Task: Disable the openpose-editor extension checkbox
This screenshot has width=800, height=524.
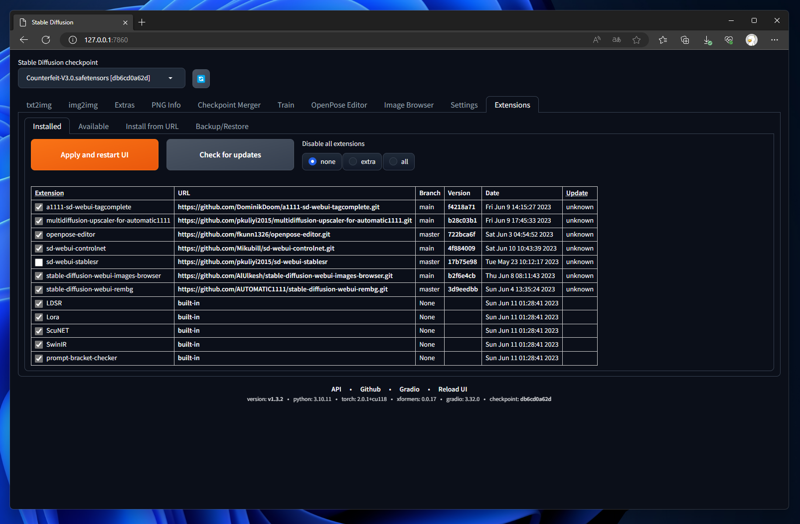Action: coord(39,235)
